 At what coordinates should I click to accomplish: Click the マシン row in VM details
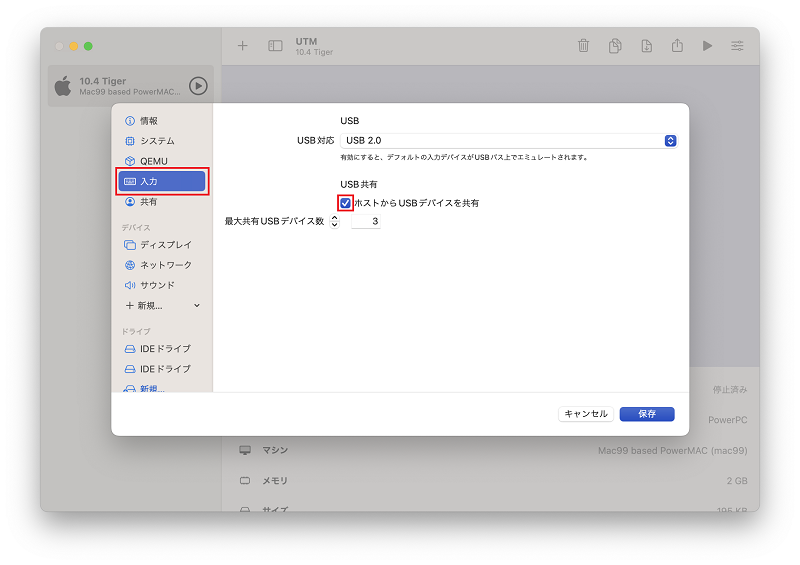click(x=493, y=451)
